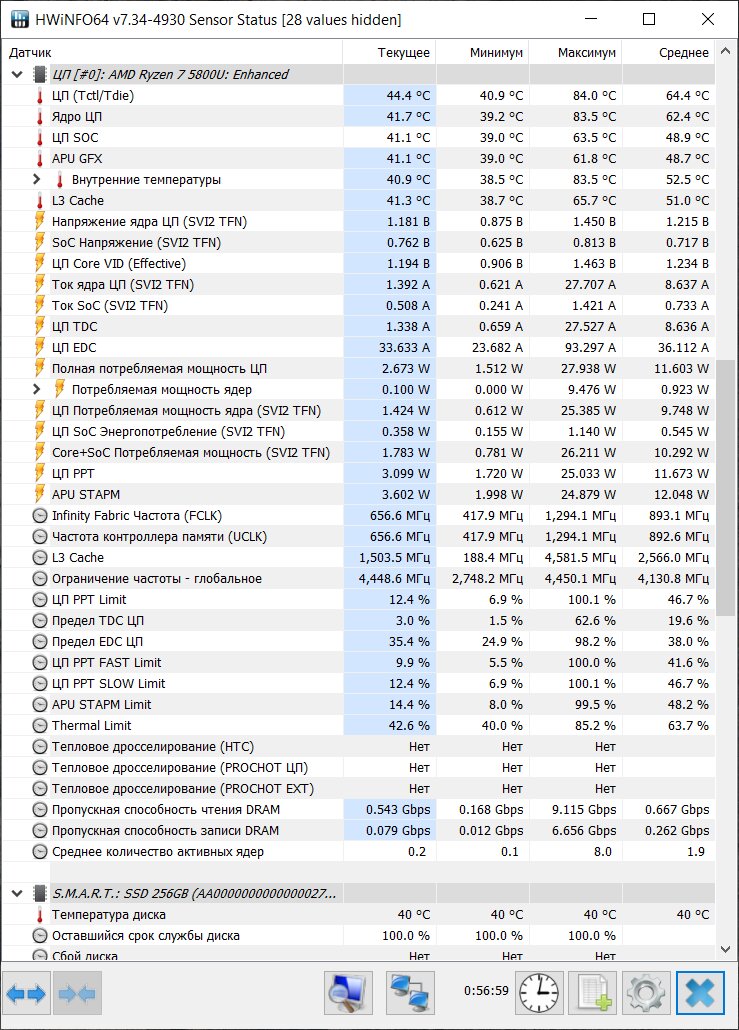Select the ЦП PPT FAST Limit row

tap(359, 663)
